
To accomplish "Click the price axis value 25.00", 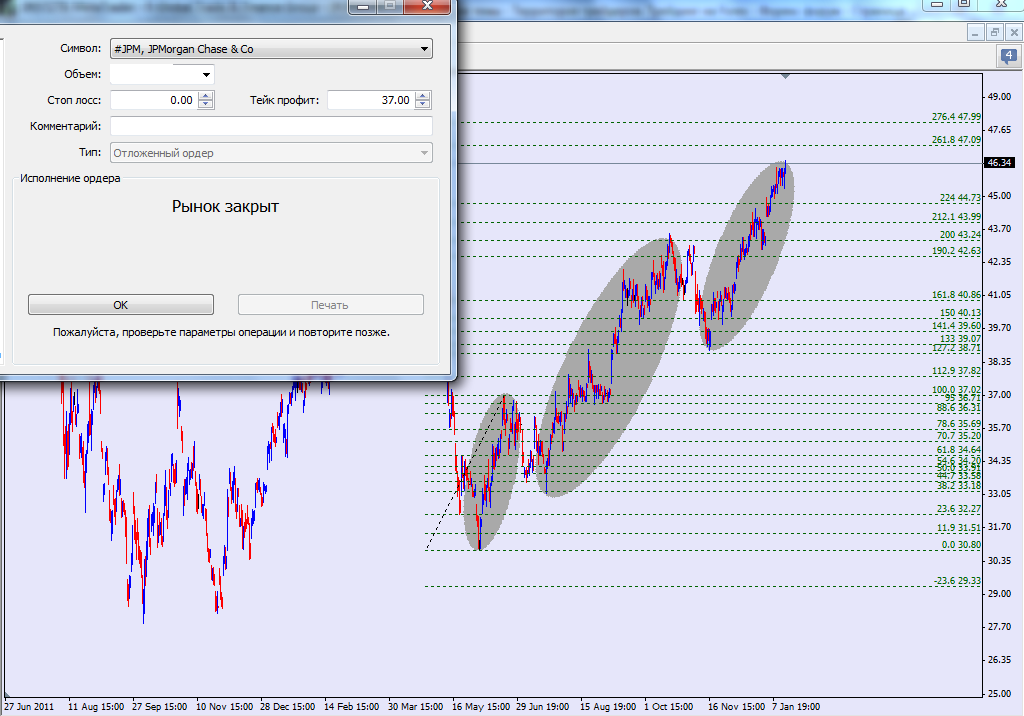I will [x=999, y=693].
